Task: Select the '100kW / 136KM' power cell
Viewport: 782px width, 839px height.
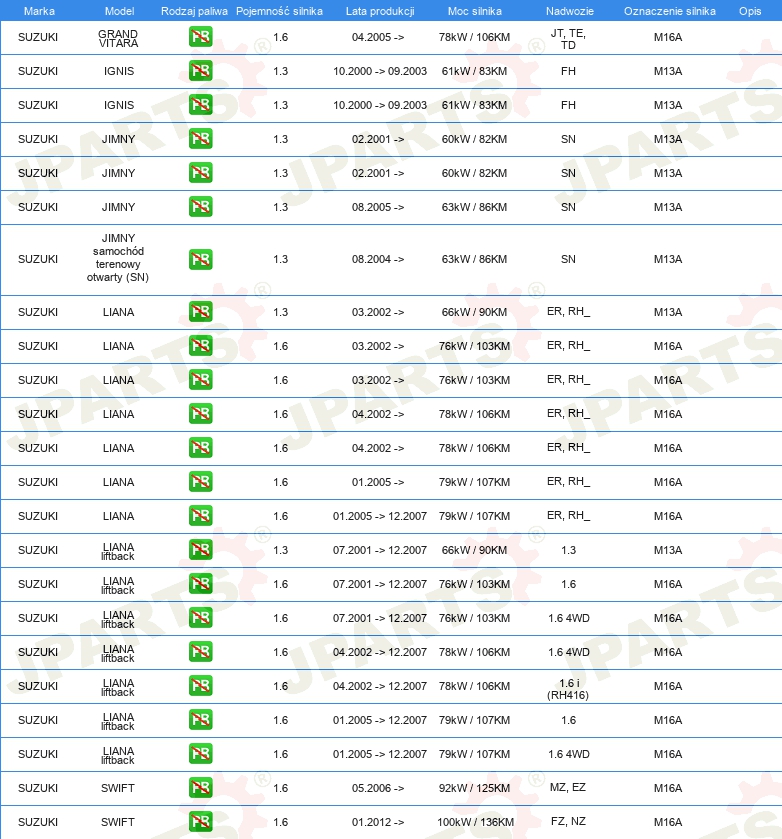Action: [475, 822]
